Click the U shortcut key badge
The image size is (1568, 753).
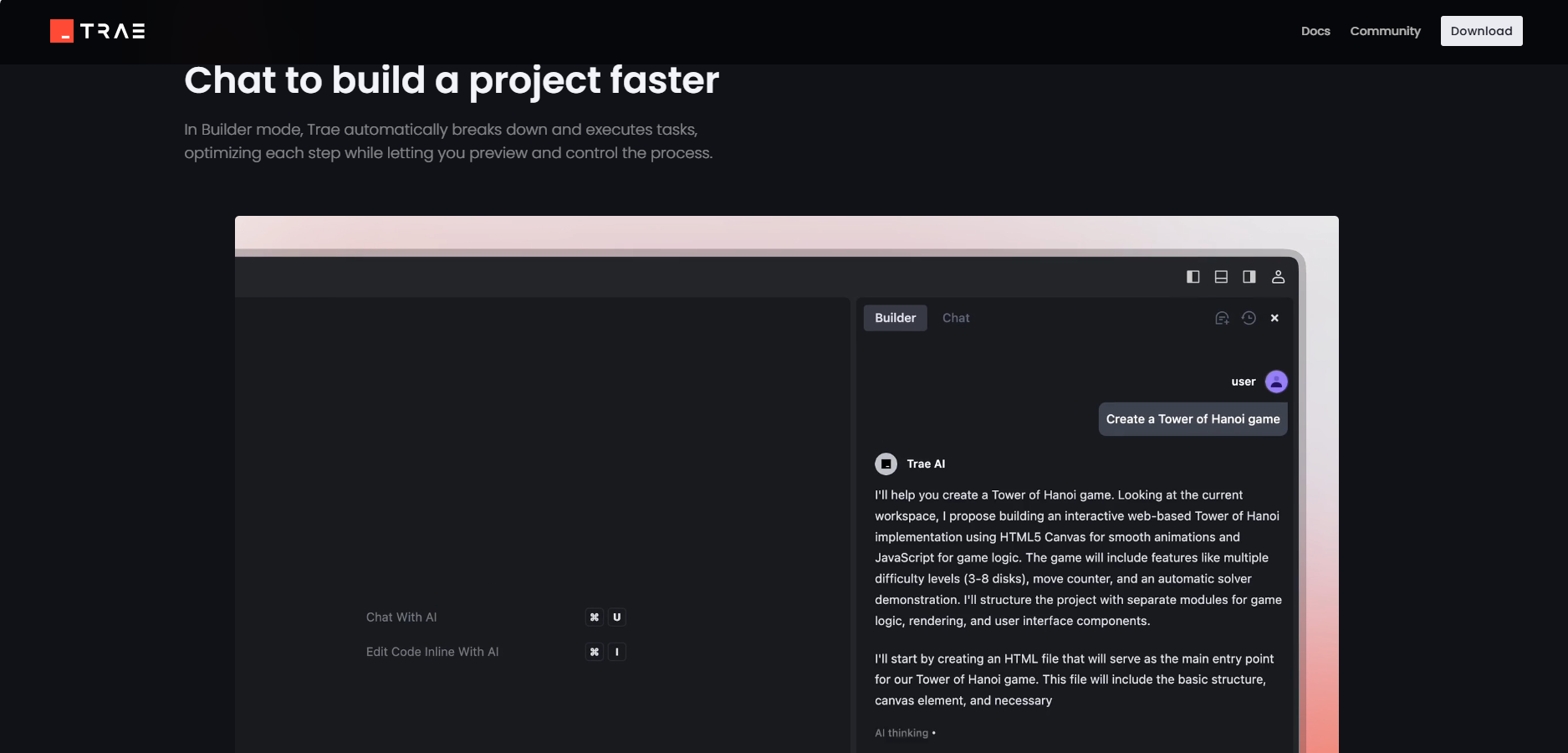[617, 617]
